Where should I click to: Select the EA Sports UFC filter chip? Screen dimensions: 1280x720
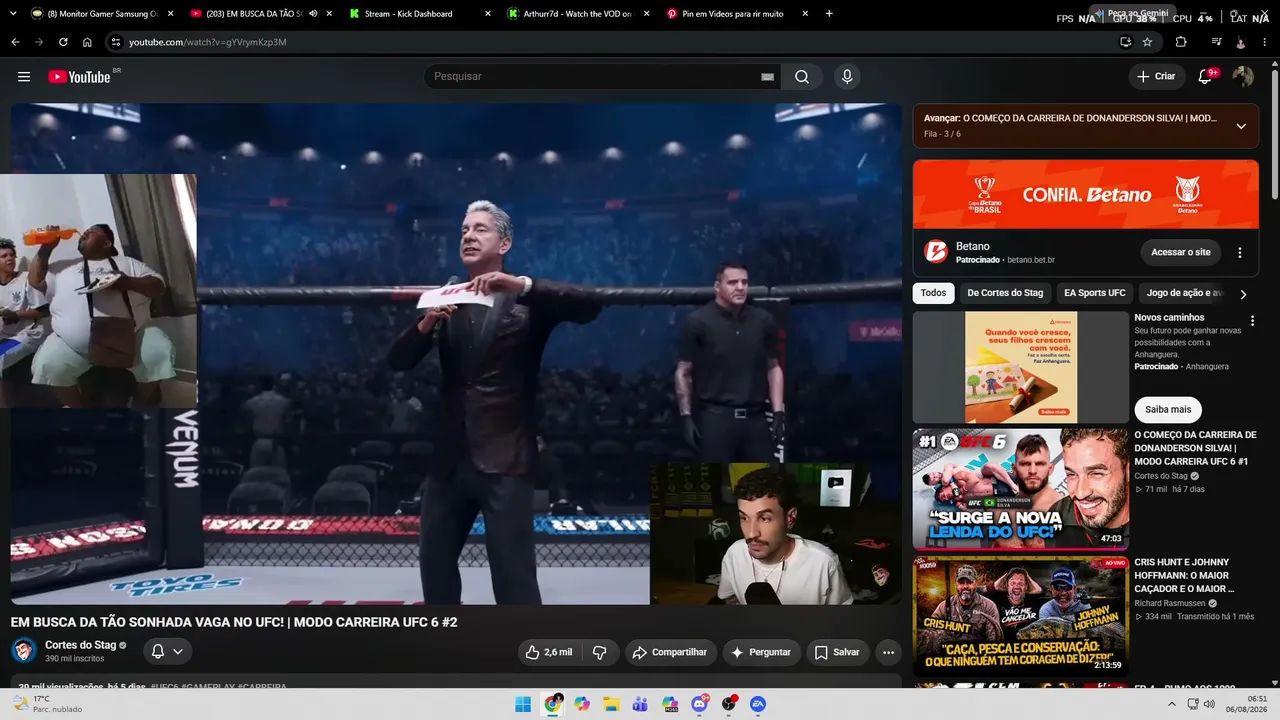(x=1095, y=293)
